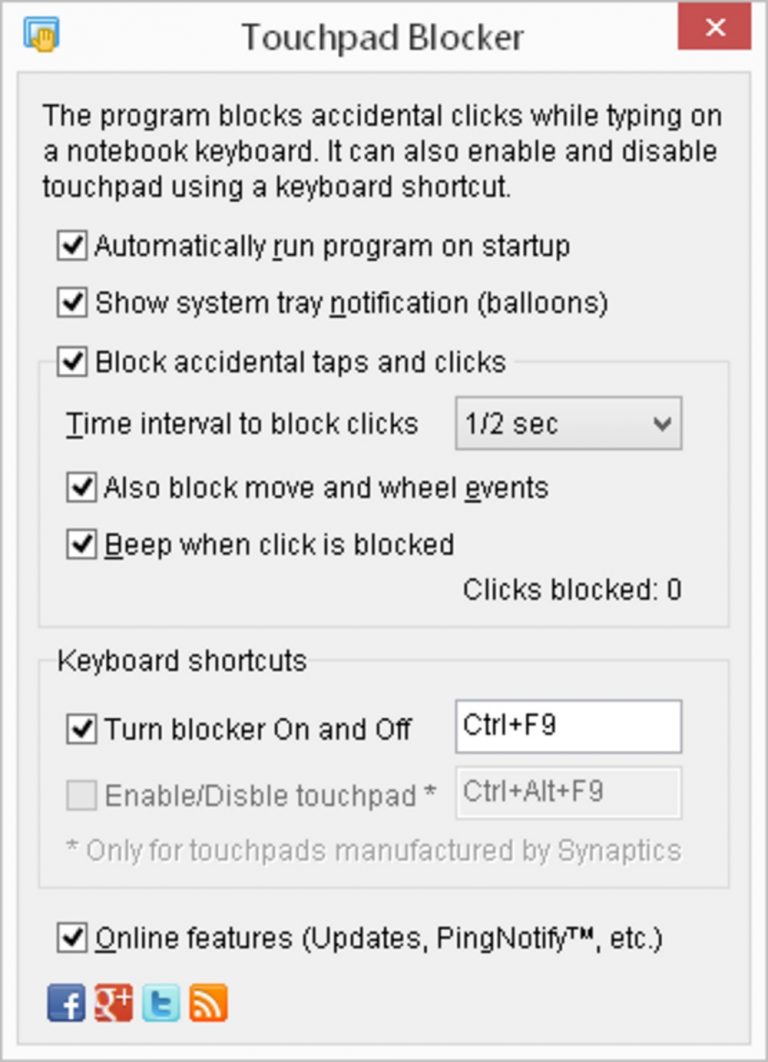Click the Clicks blocked counter text
This screenshot has height=1062, width=768.
(x=572, y=590)
